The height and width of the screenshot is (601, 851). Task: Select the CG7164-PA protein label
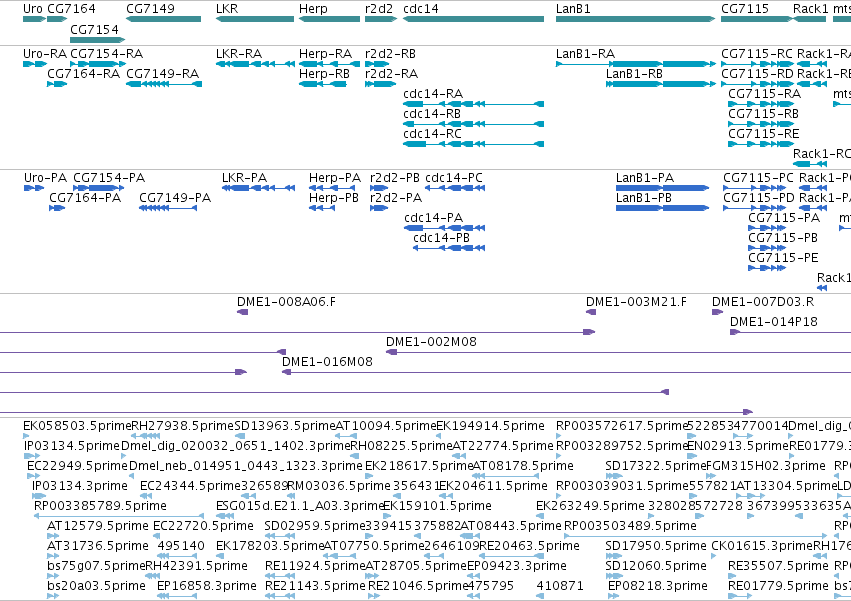(85, 198)
